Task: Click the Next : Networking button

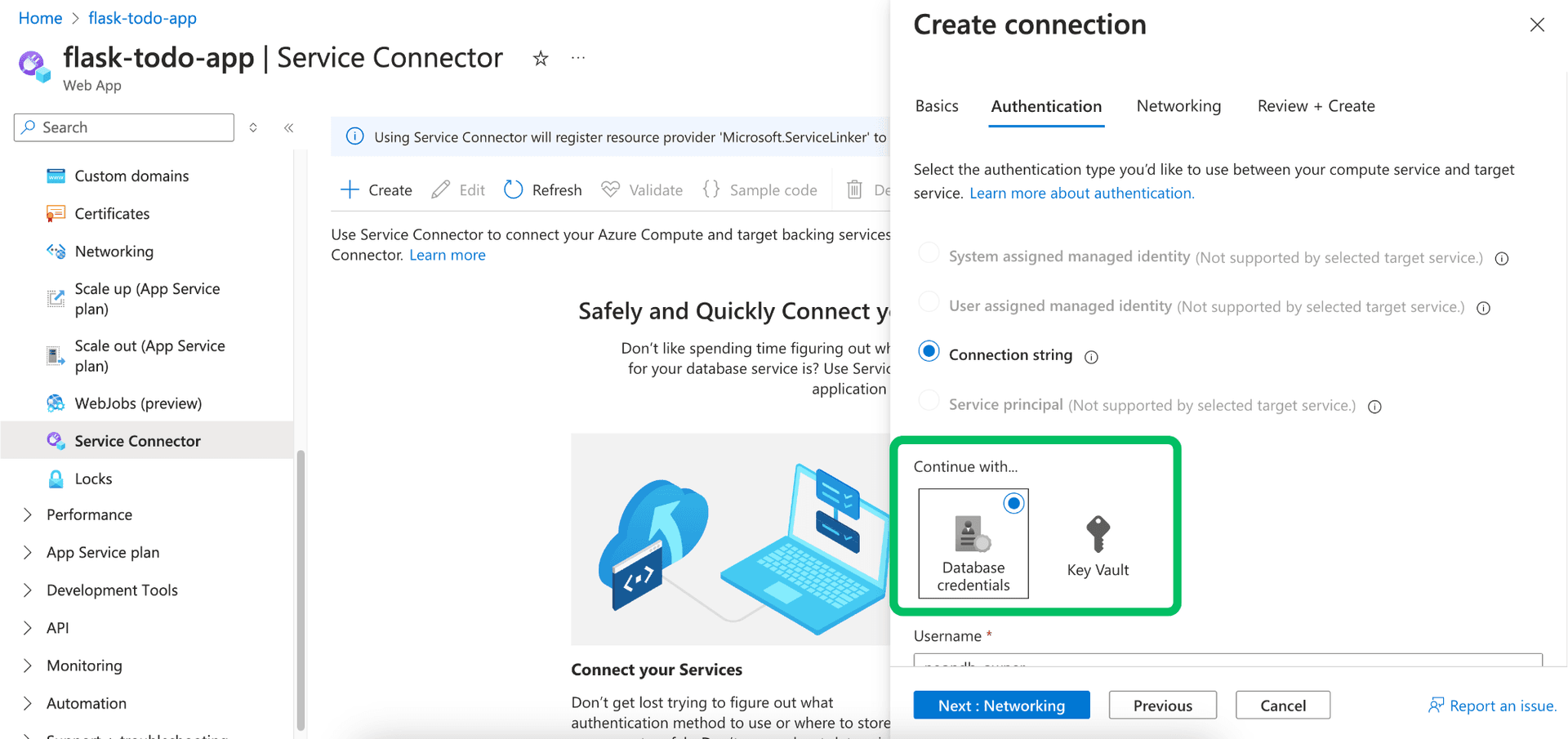Action: pyautogui.click(x=1001, y=705)
